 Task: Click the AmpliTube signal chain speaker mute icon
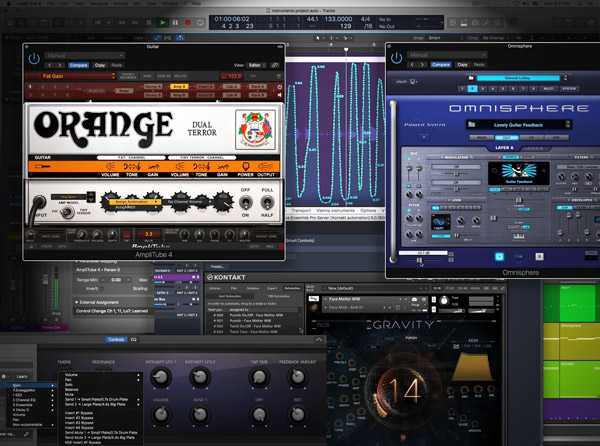[279, 94]
